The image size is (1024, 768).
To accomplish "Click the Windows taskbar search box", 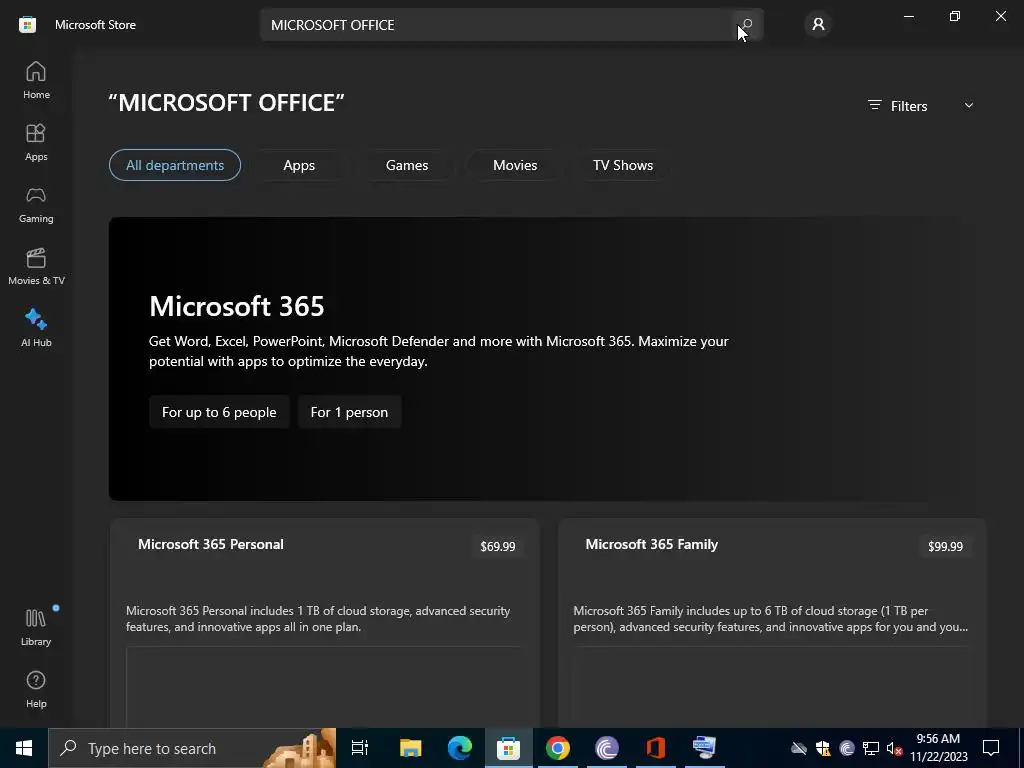I will click(192, 748).
